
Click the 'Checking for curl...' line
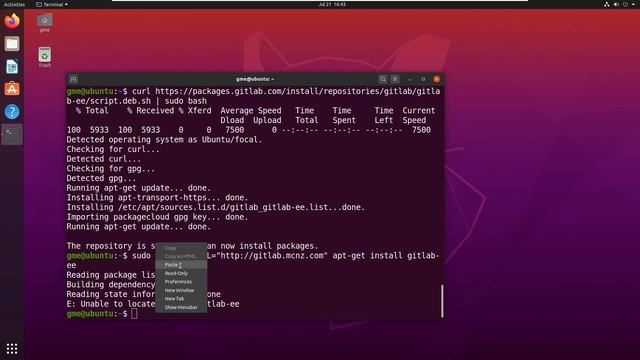pyautogui.click(x=113, y=149)
